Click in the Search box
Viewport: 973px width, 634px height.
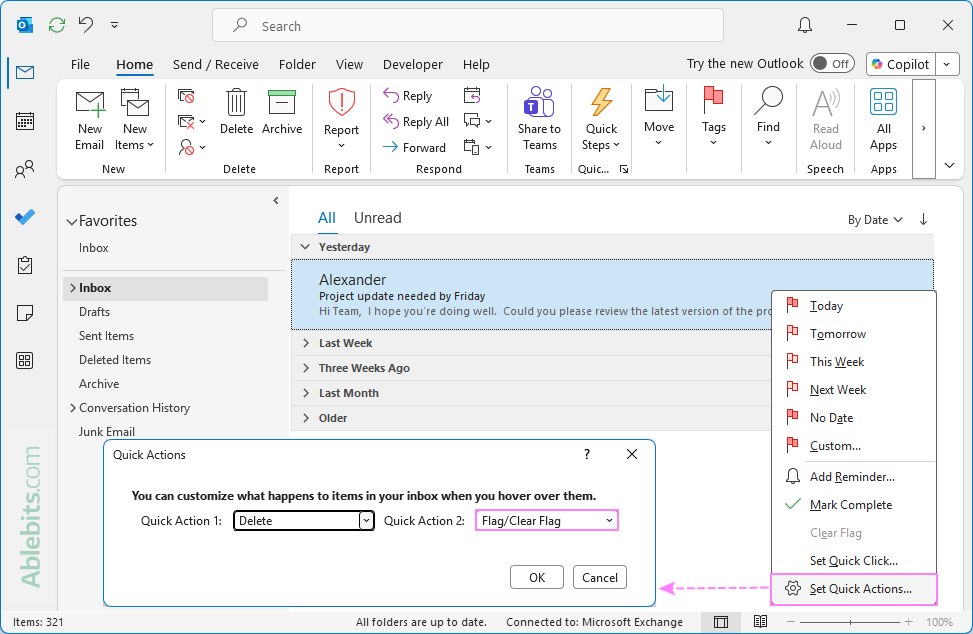point(468,25)
